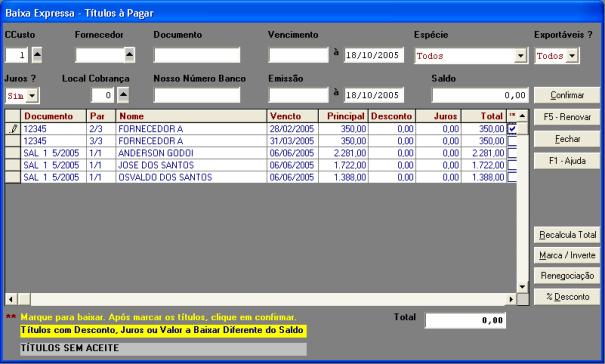This screenshot has height=364, width=605.
Task: Mark the JOSE DOS SANTOS row checkbox
Action: click(512, 165)
